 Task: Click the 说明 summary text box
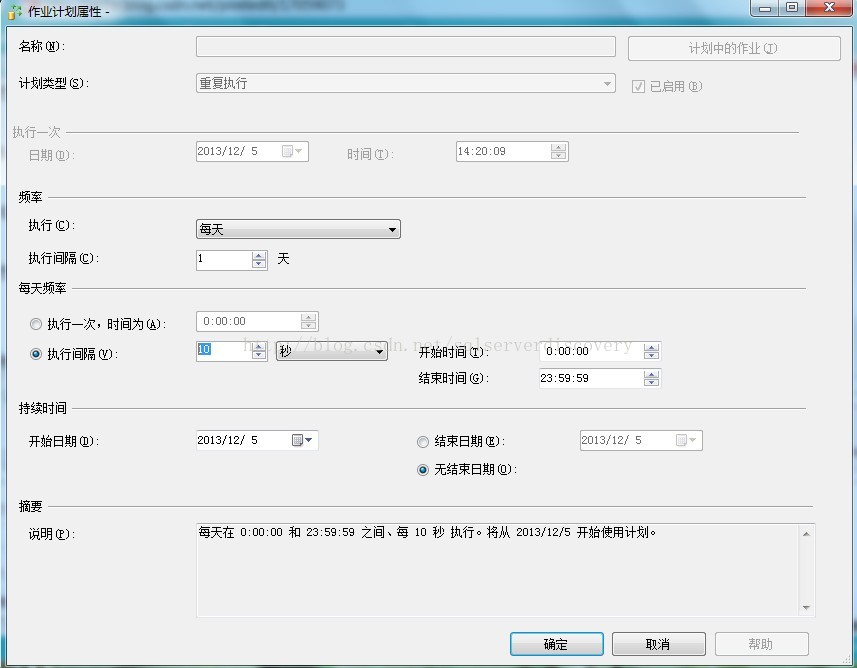506,570
